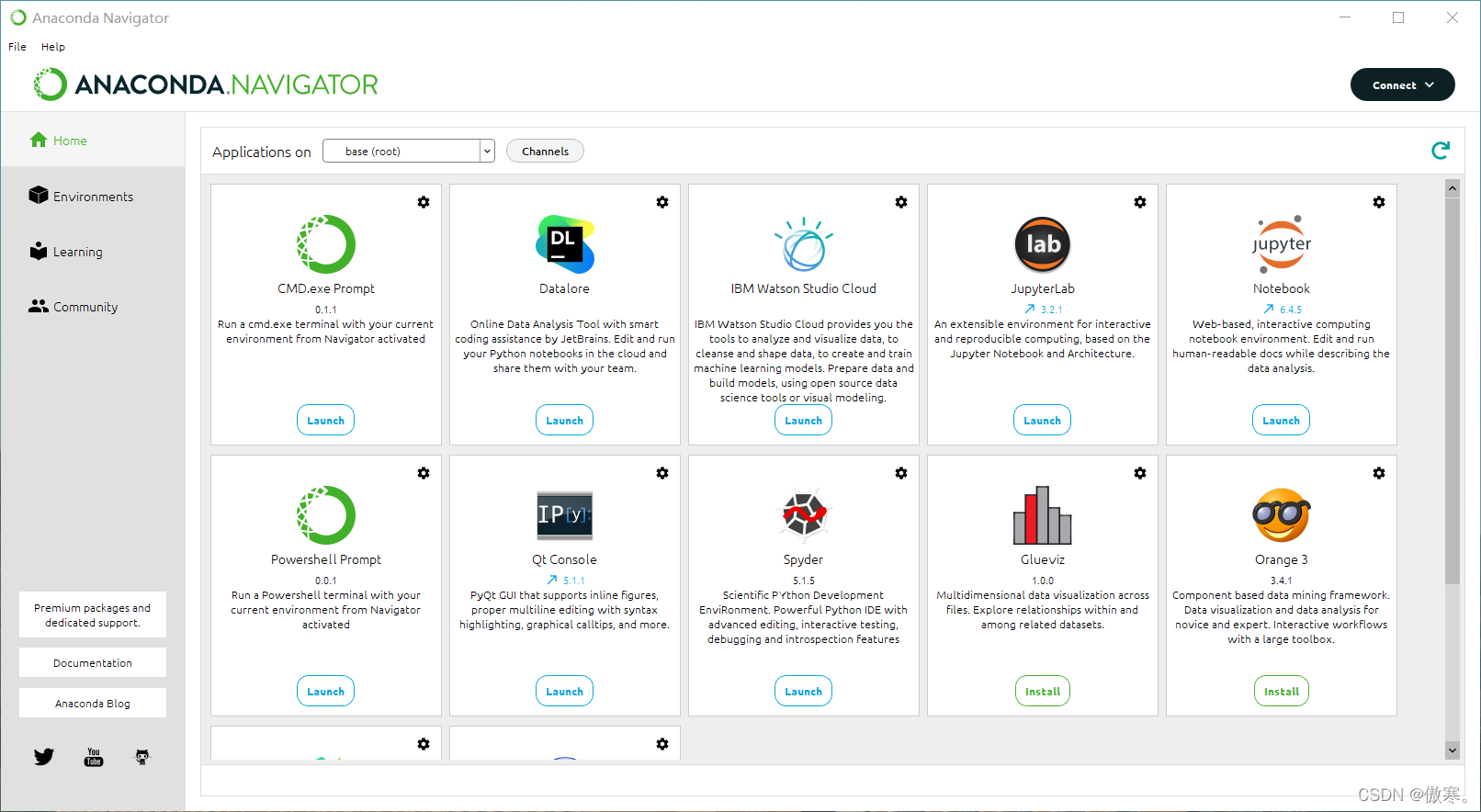The height and width of the screenshot is (812, 1481).
Task: Click the Glueviz bar chart logo
Action: tap(1043, 515)
